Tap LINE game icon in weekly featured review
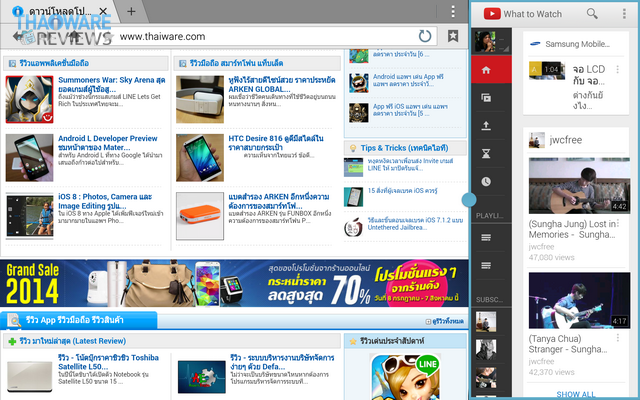The height and width of the screenshot is (400, 640). coord(405,377)
